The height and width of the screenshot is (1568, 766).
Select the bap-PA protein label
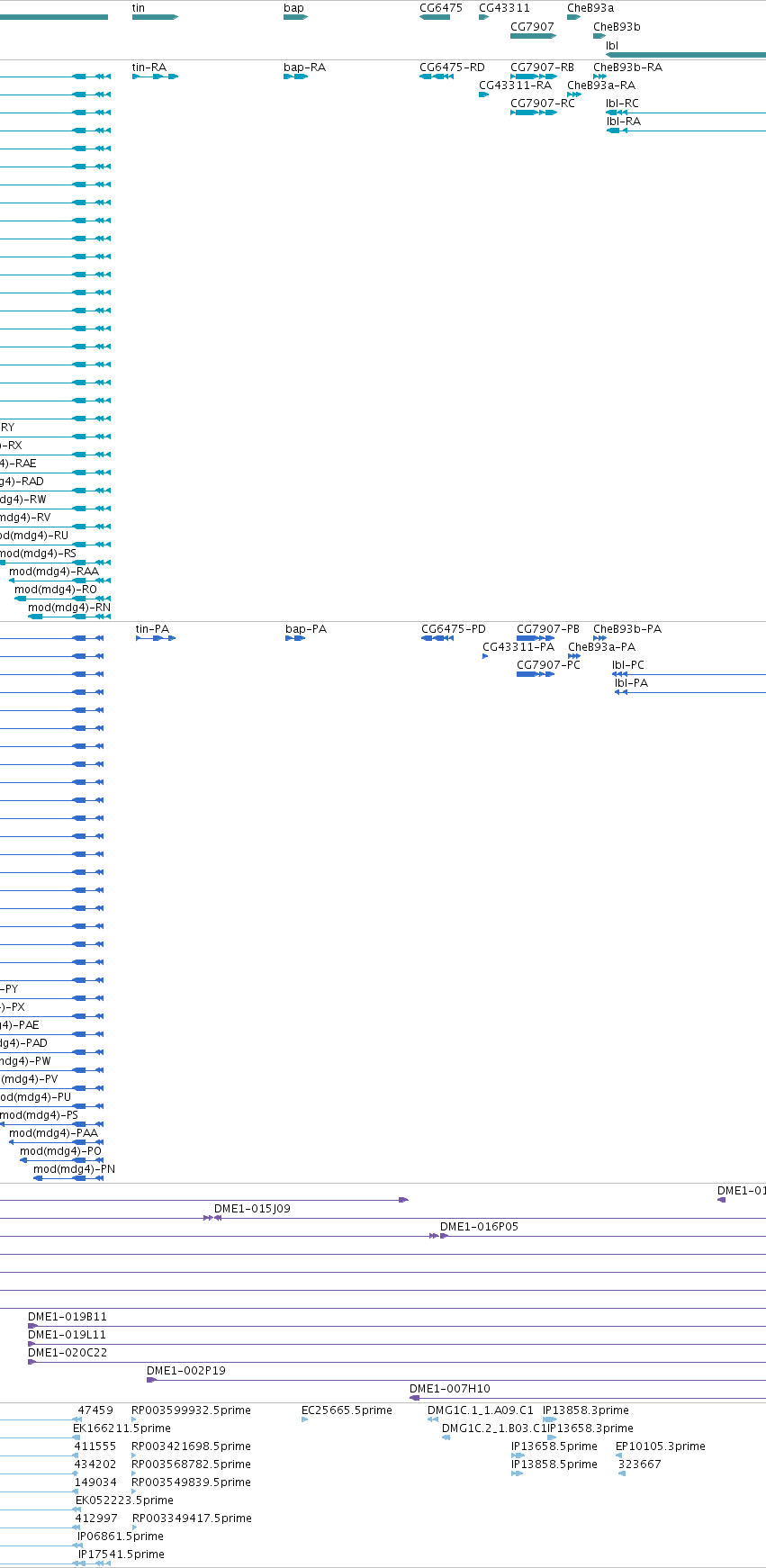(x=306, y=629)
